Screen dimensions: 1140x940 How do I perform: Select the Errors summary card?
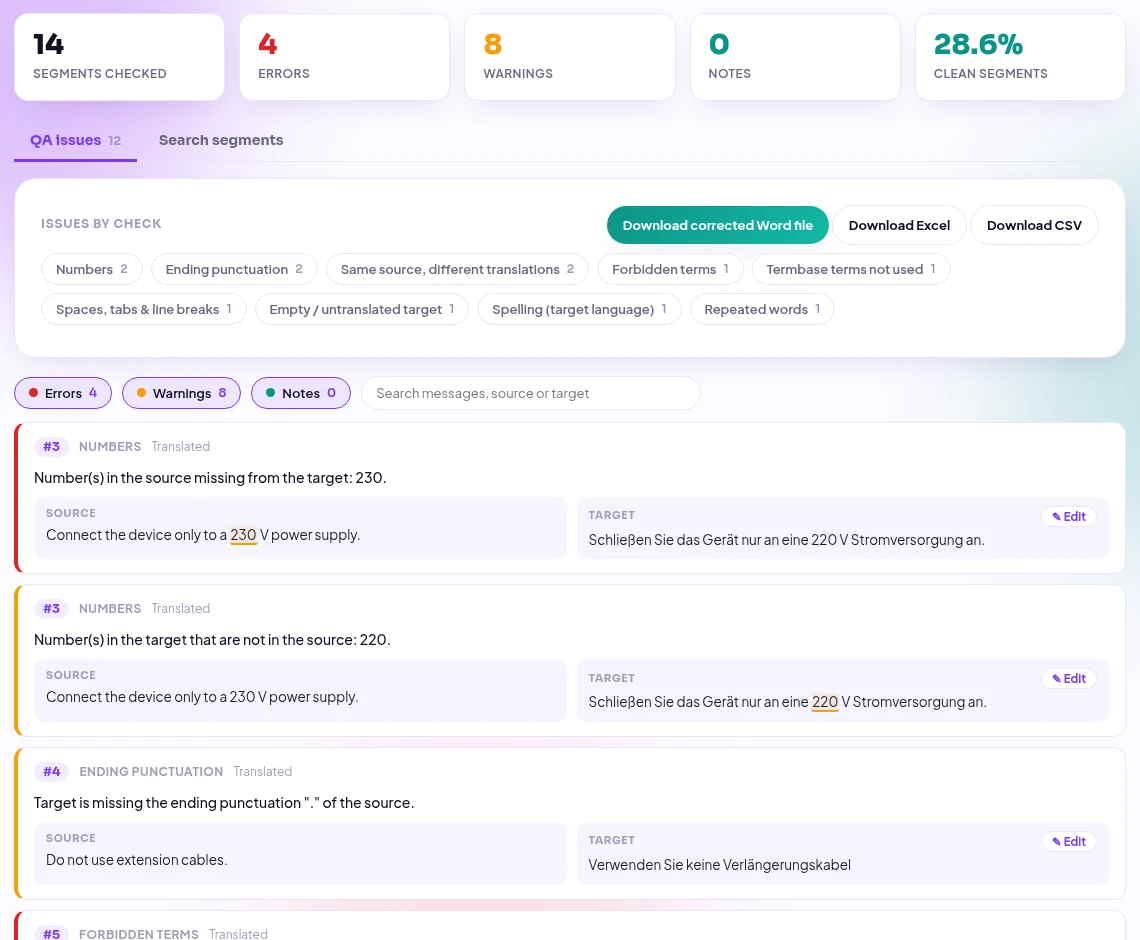coord(345,57)
